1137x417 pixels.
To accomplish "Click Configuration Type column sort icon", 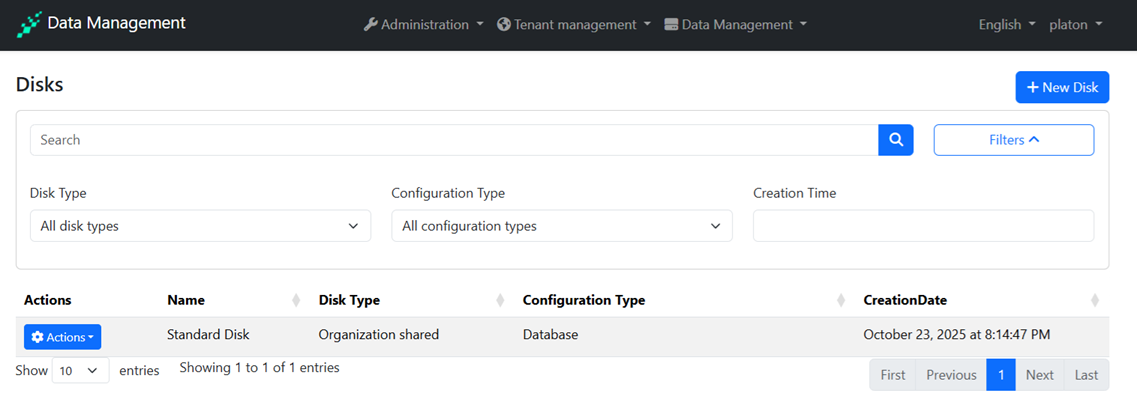I will 841,300.
